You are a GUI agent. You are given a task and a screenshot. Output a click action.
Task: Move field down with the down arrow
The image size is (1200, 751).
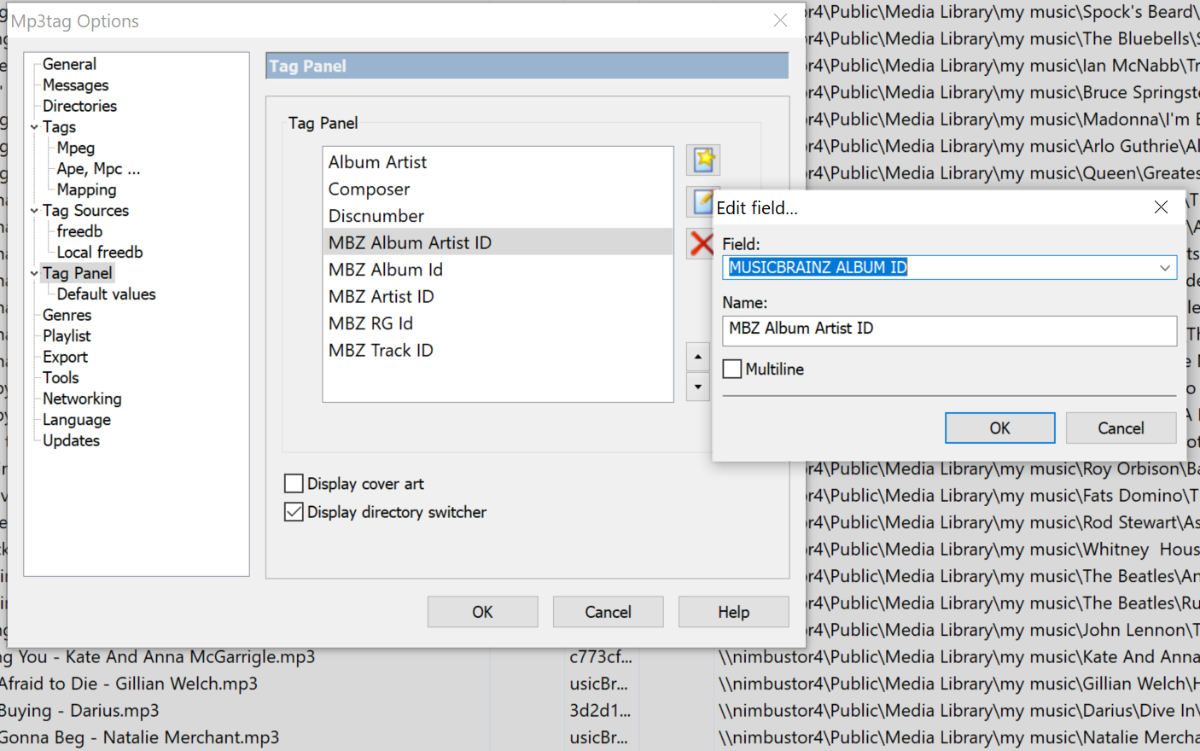697,386
